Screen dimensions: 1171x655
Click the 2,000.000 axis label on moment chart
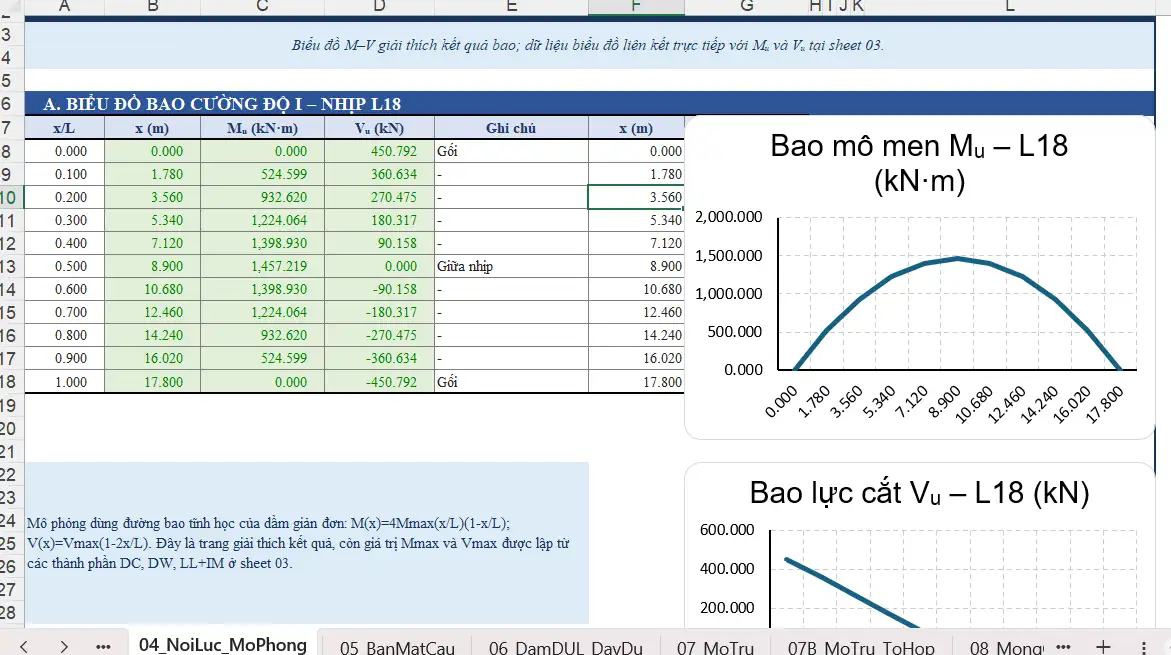point(729,217)
